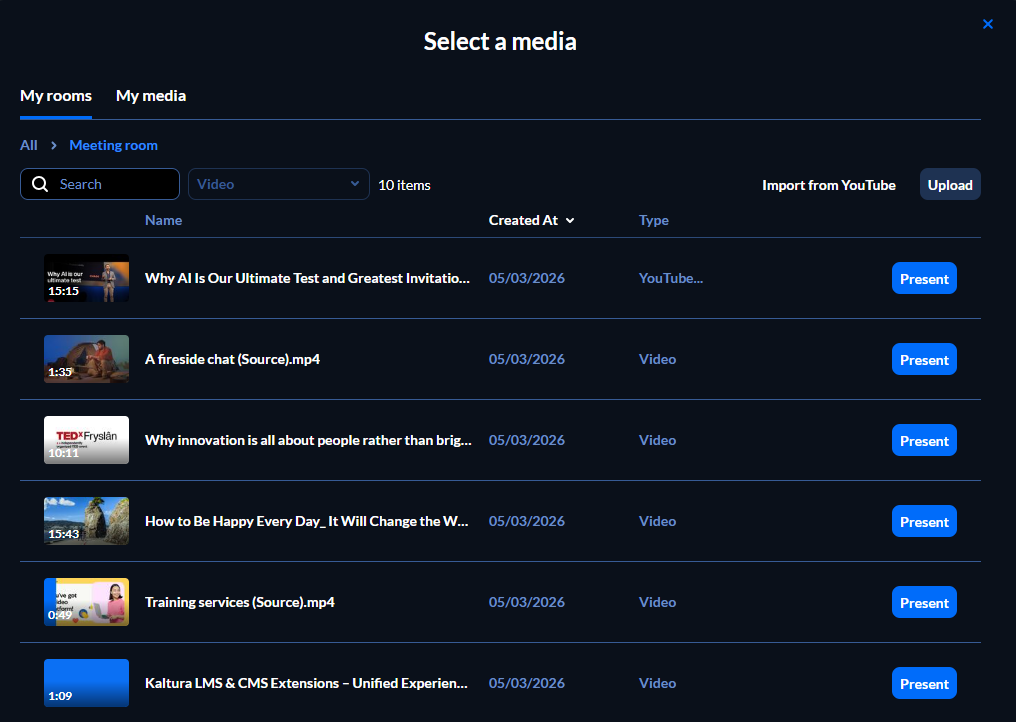Select title Training services (Source).mp4
Image resolution: width=1016 pixels, height=722 pixels.
[240, 602]
